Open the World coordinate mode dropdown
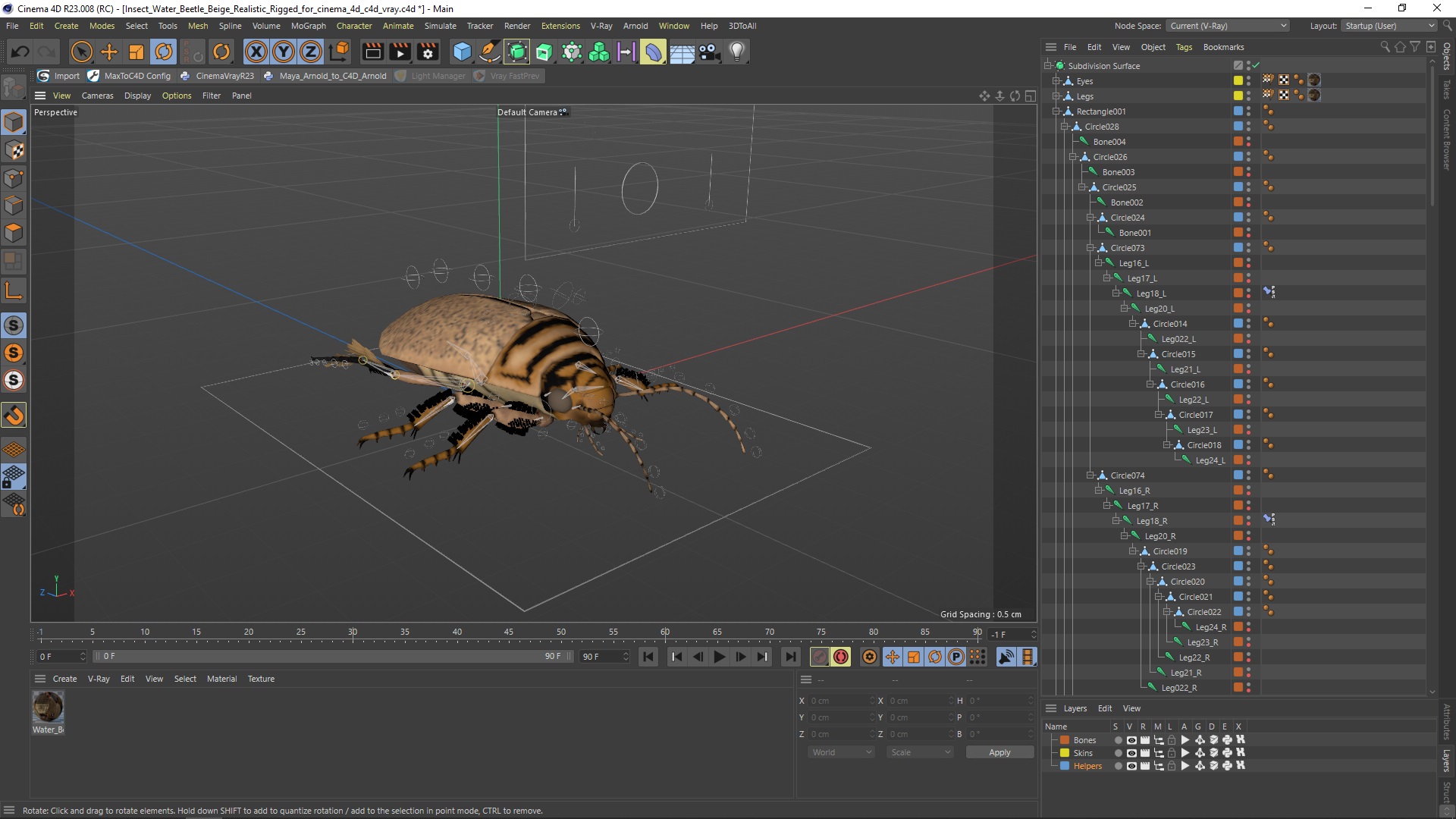 pyautogui.click(x=842, y=752)
